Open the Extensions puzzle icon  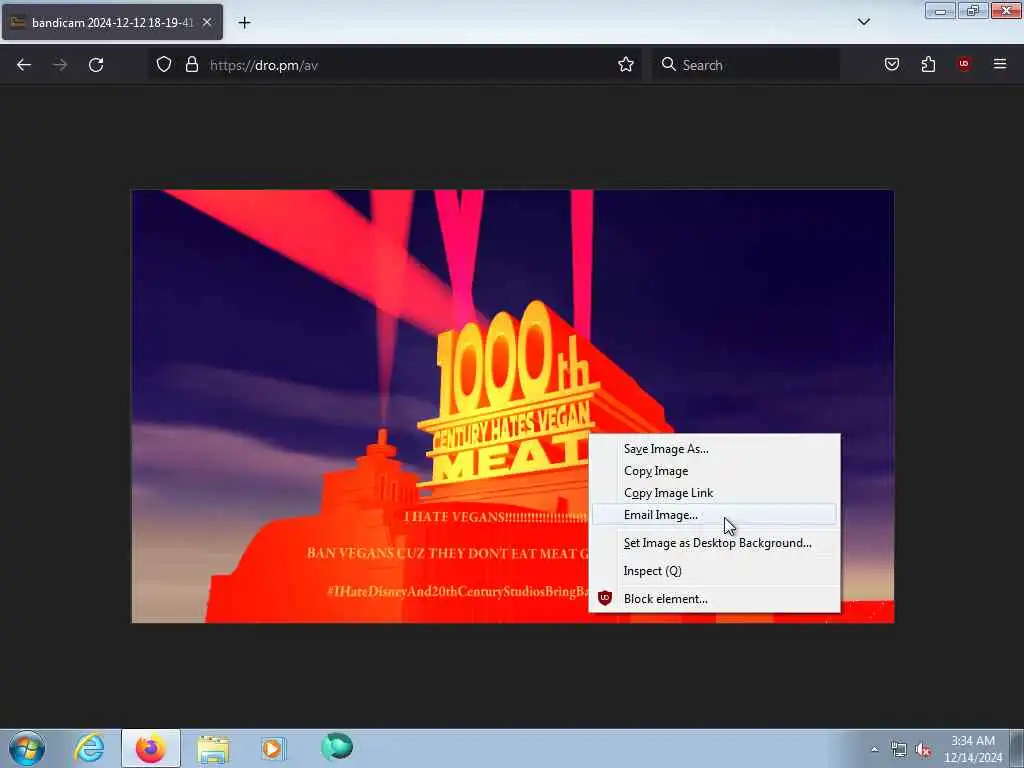pyautogui.click(x=928, y=64)
